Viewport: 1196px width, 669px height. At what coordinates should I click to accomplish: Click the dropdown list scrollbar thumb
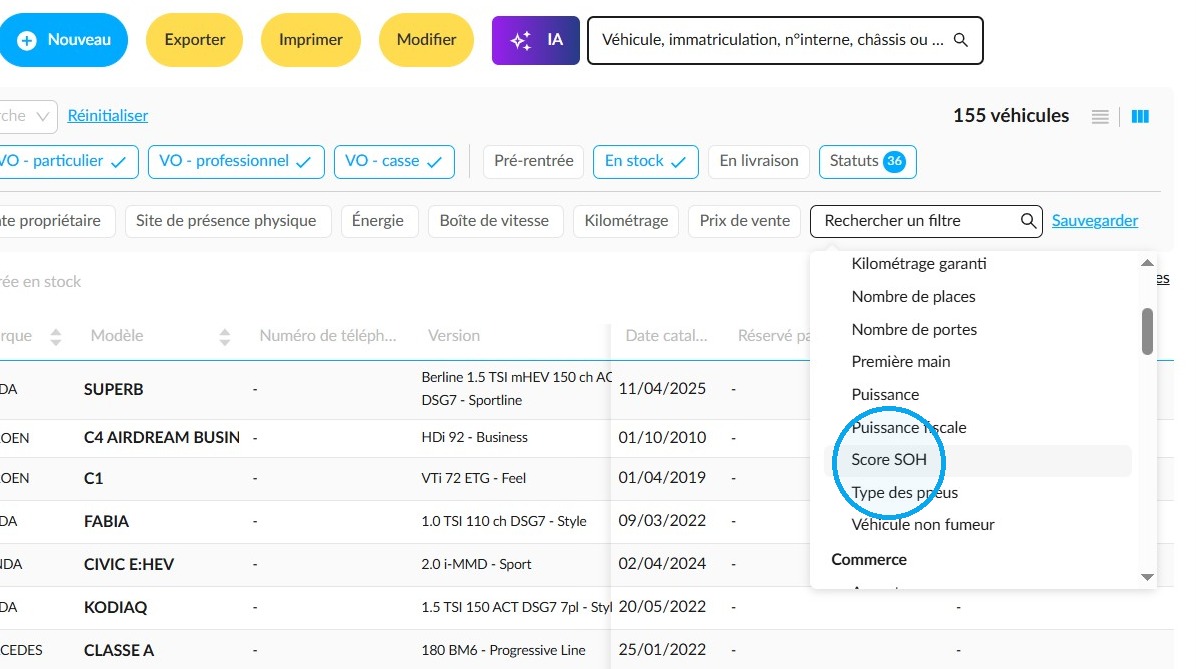point(1147,331)
